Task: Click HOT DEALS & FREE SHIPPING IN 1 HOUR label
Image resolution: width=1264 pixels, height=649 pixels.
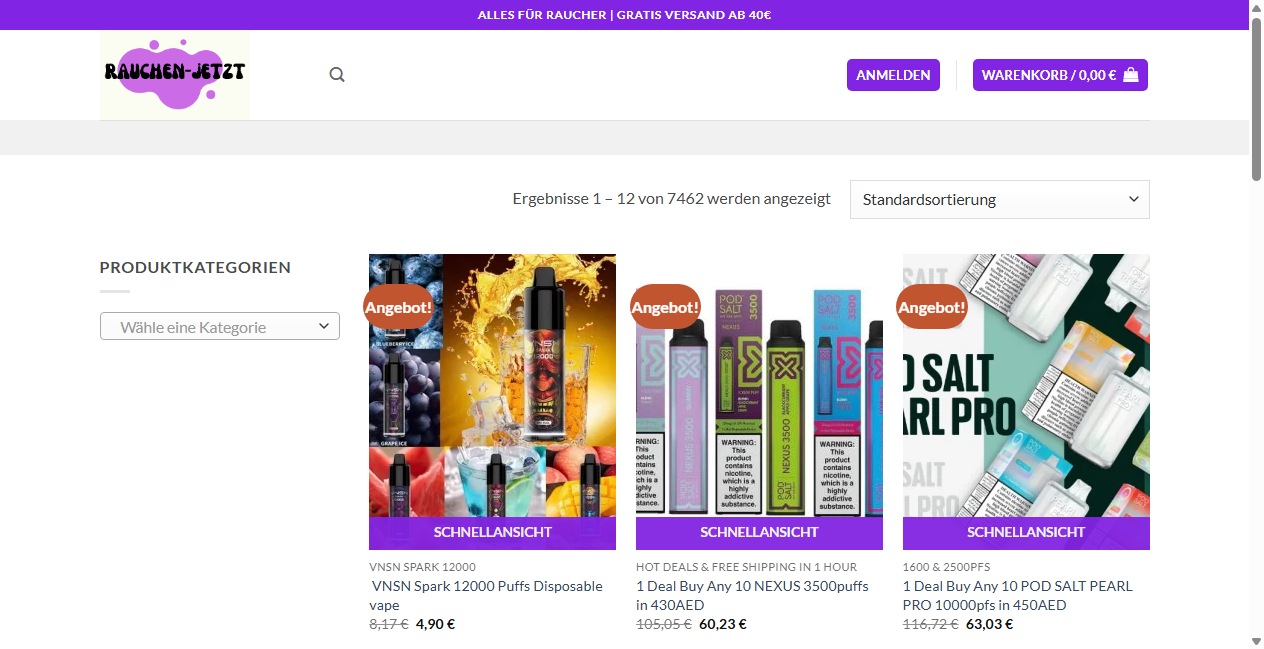Action: coord(746,567)
